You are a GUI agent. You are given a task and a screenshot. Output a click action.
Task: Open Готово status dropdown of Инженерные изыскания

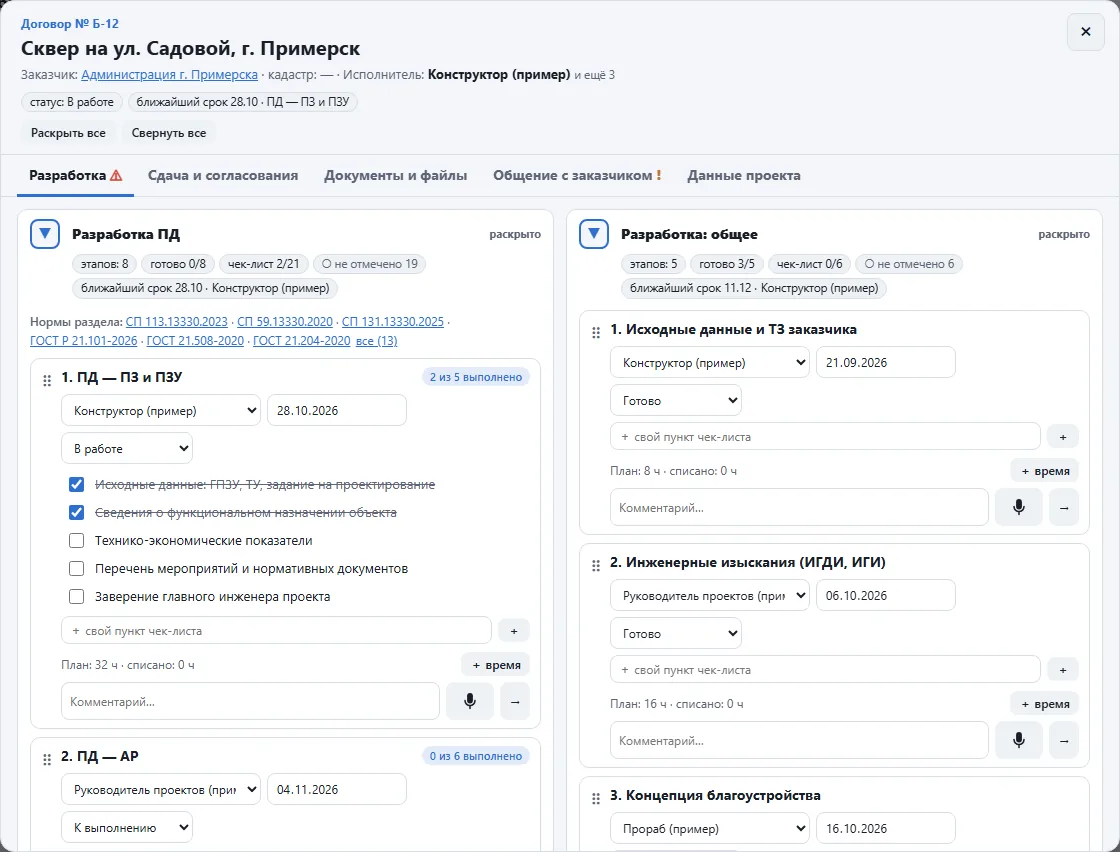[x=676, y=633]
